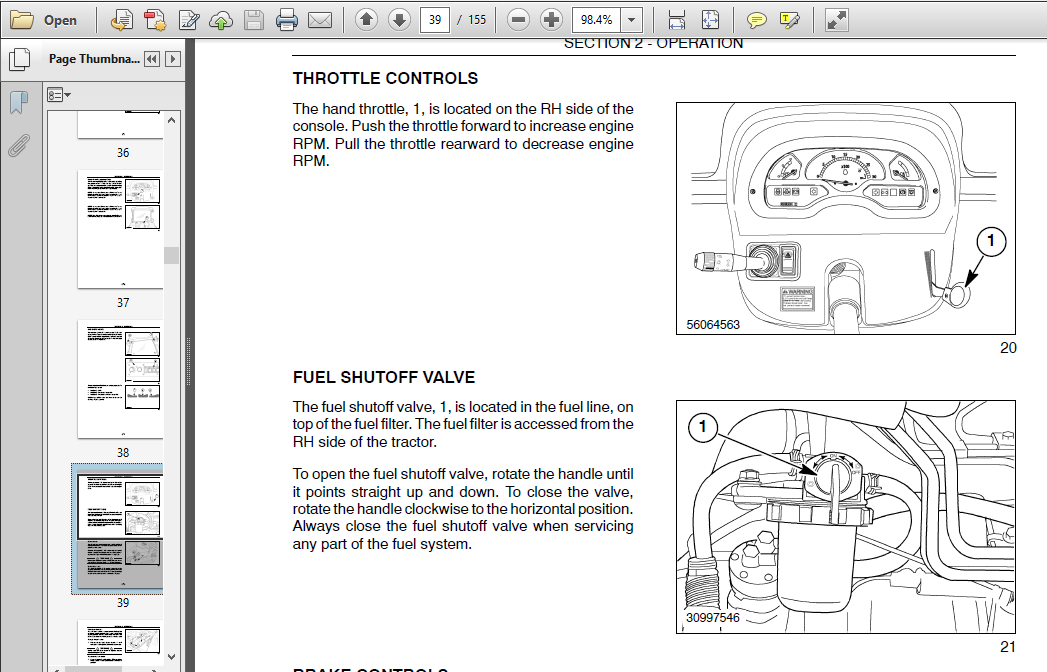Click the page label 36 under thumbnail
Screen dimensions: 1047x672
click(x=123, y=153)
